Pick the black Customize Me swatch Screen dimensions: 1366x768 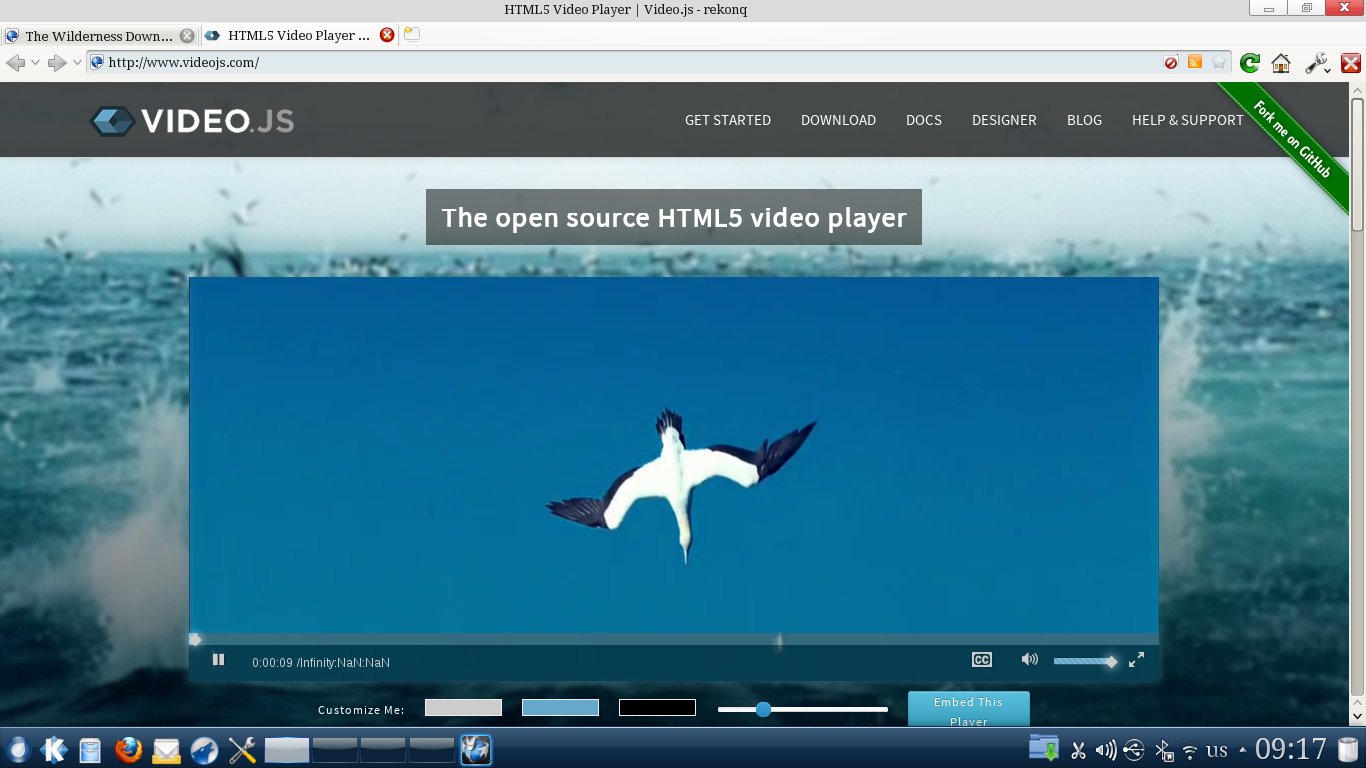pyautogui.click(x=657, y=708)
